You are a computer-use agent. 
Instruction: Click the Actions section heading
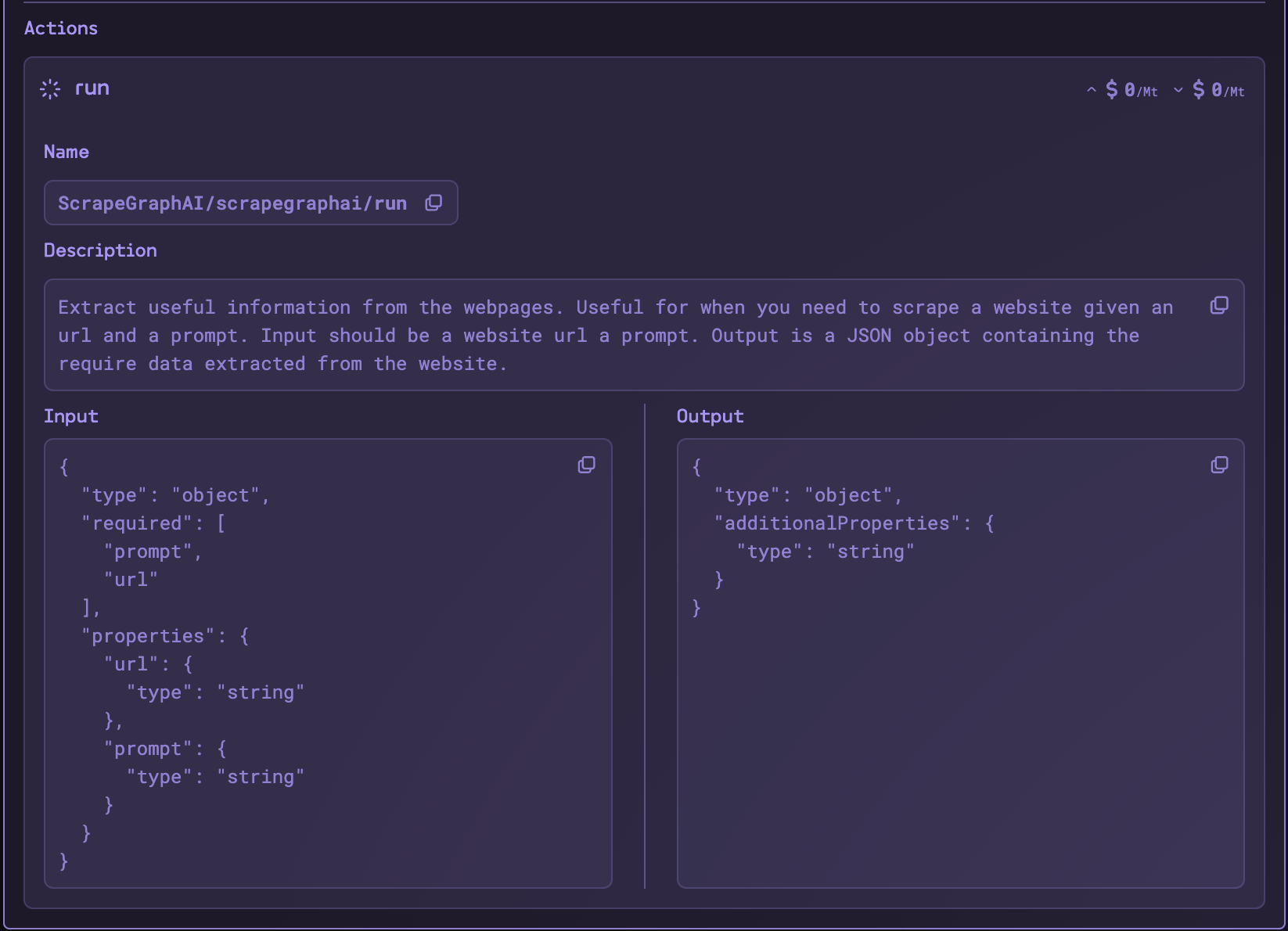coord(61,28)
